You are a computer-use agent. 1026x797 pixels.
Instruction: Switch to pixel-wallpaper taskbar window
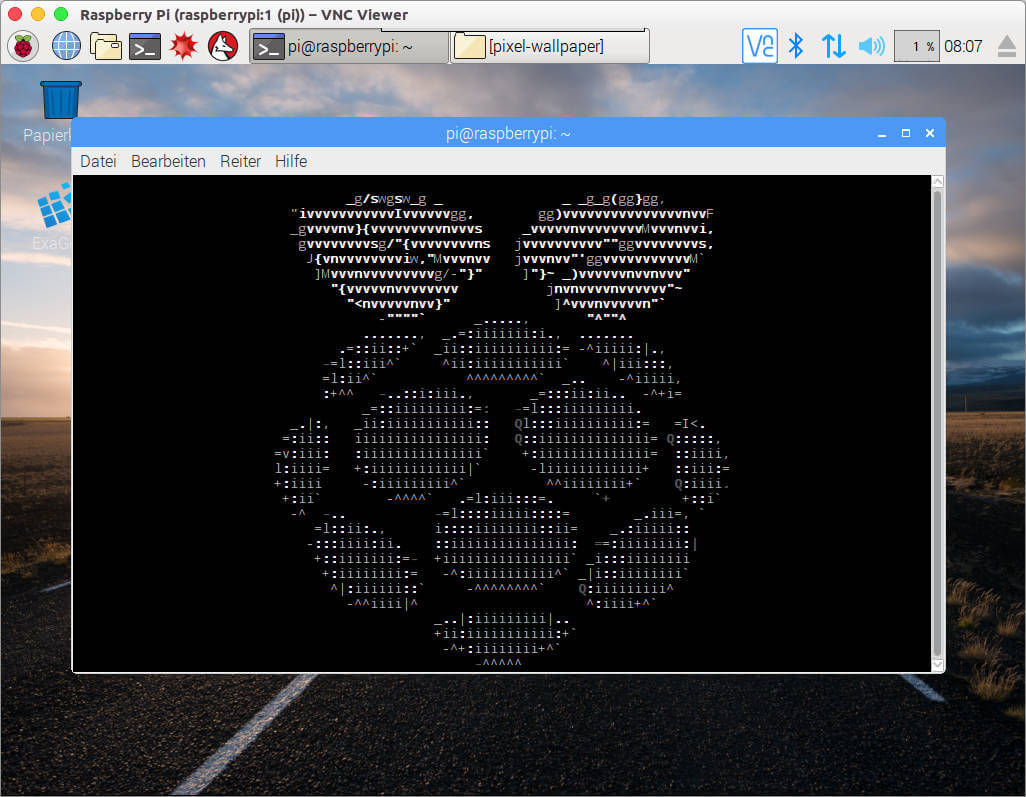click(549, 46)
